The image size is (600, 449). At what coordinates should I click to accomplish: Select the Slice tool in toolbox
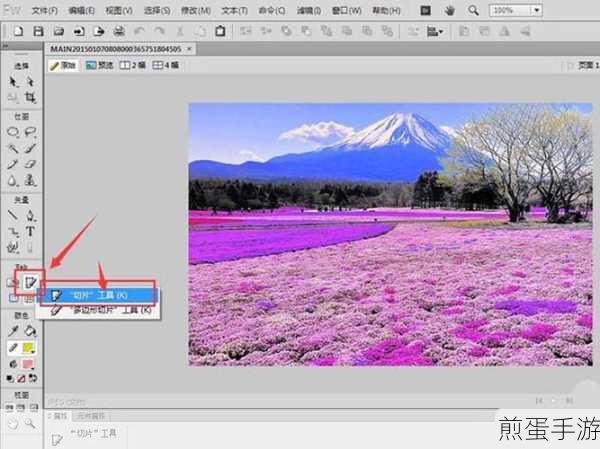coord(30,283)
